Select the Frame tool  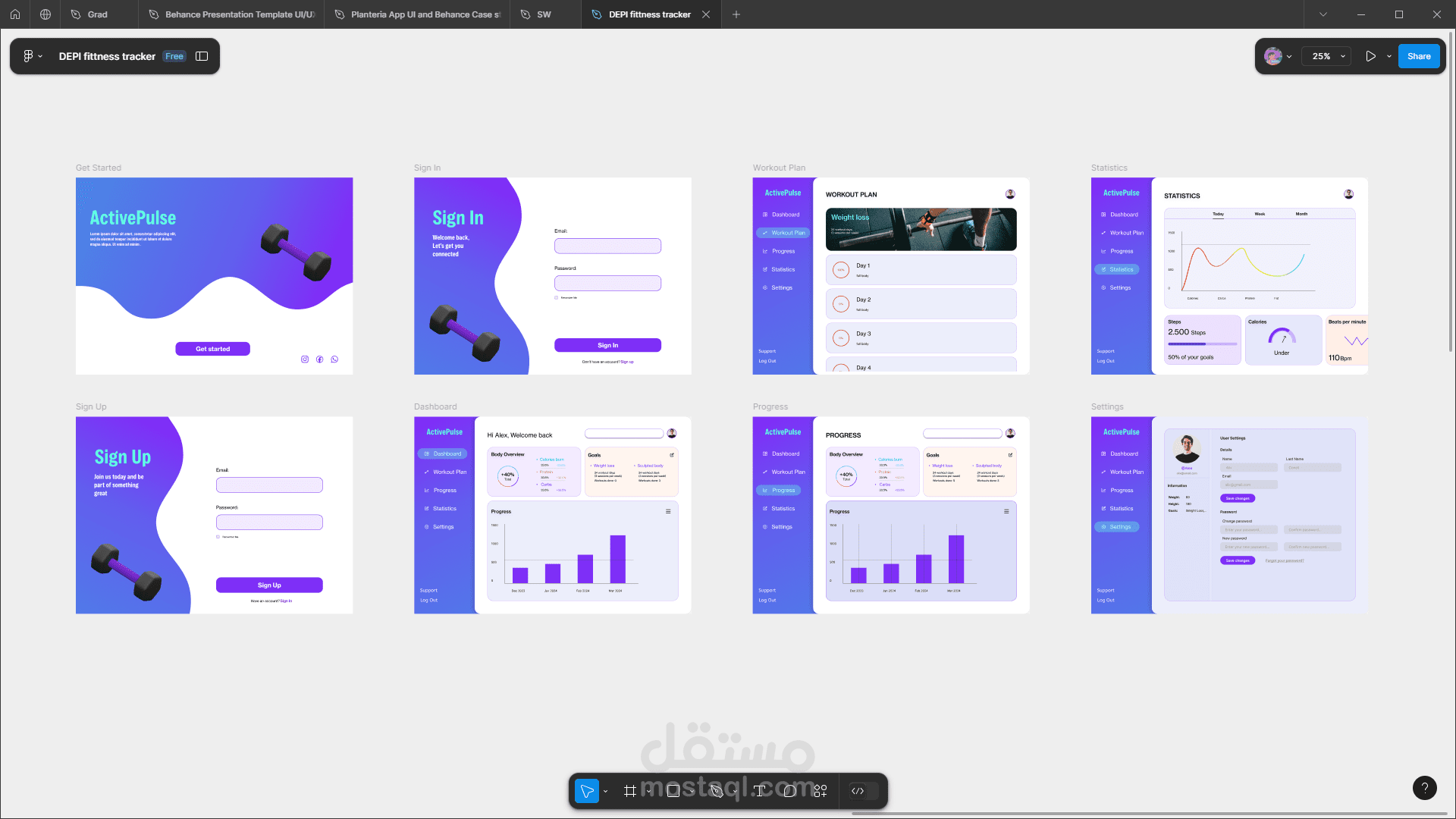point(629,791)
